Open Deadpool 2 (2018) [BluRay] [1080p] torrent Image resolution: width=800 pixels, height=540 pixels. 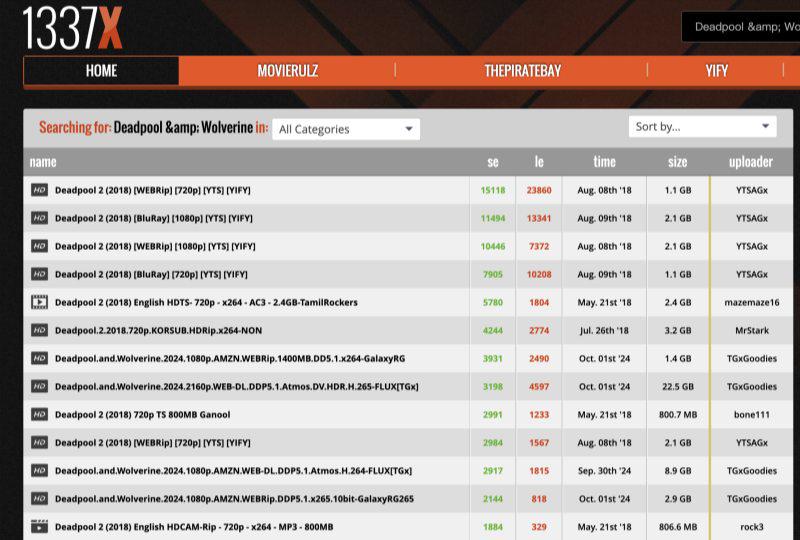pos(154,218)
